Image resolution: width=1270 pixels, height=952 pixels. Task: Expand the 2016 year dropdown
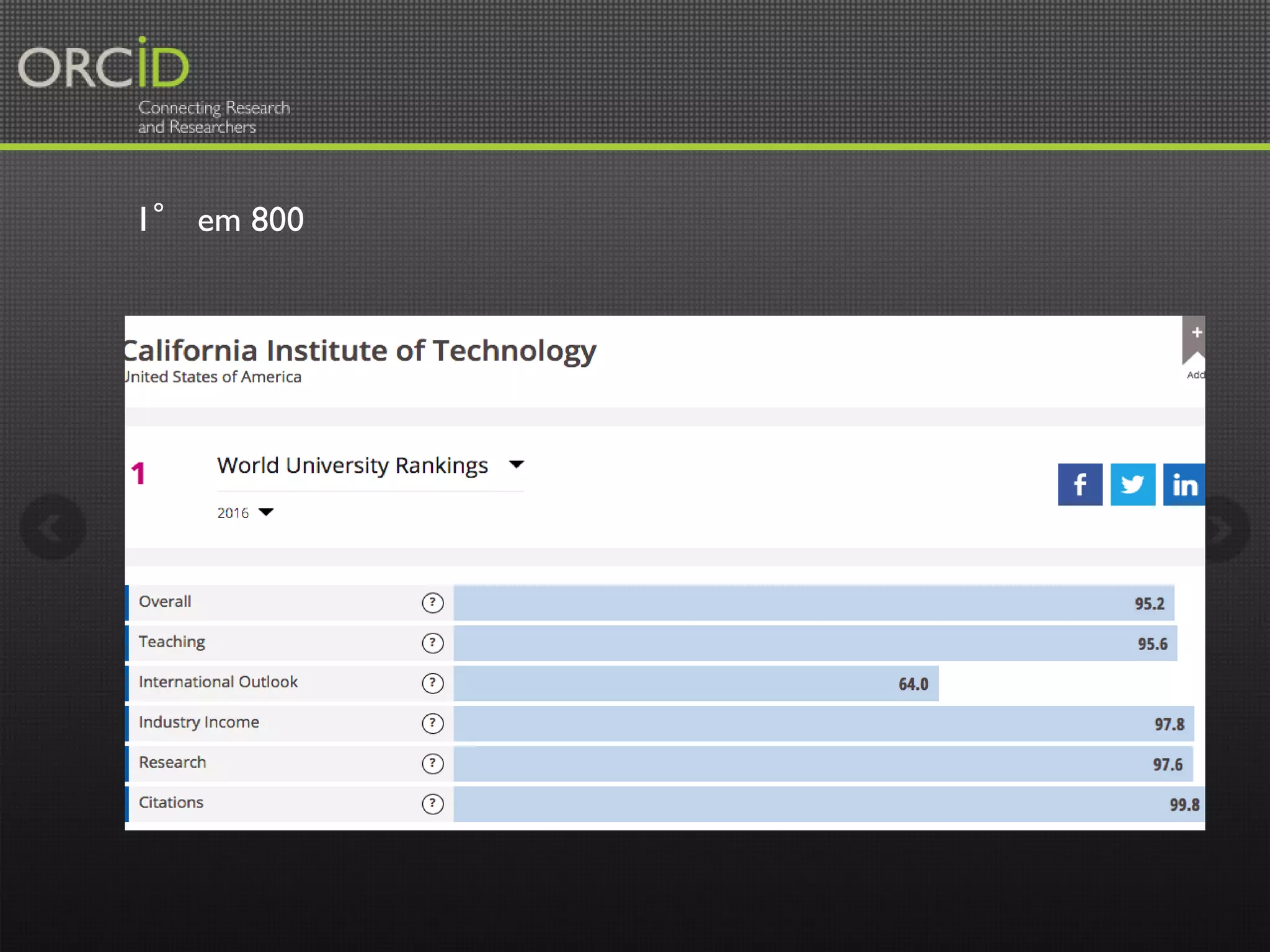click(245, 513)
